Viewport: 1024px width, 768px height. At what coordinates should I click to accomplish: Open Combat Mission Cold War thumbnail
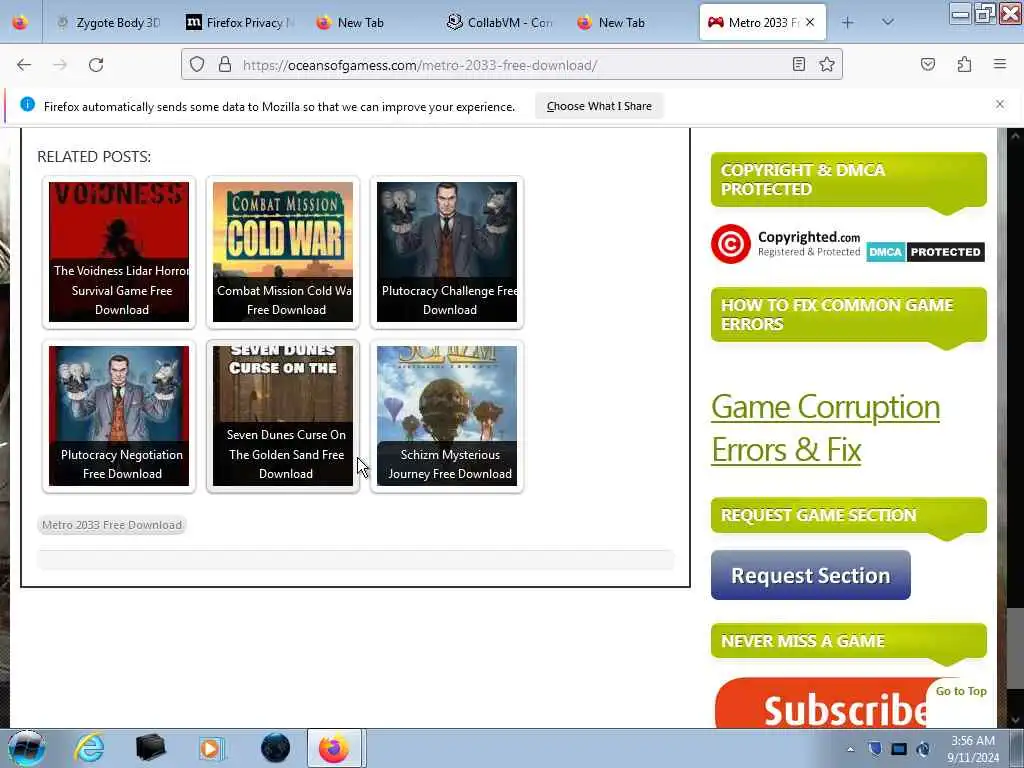283,252
